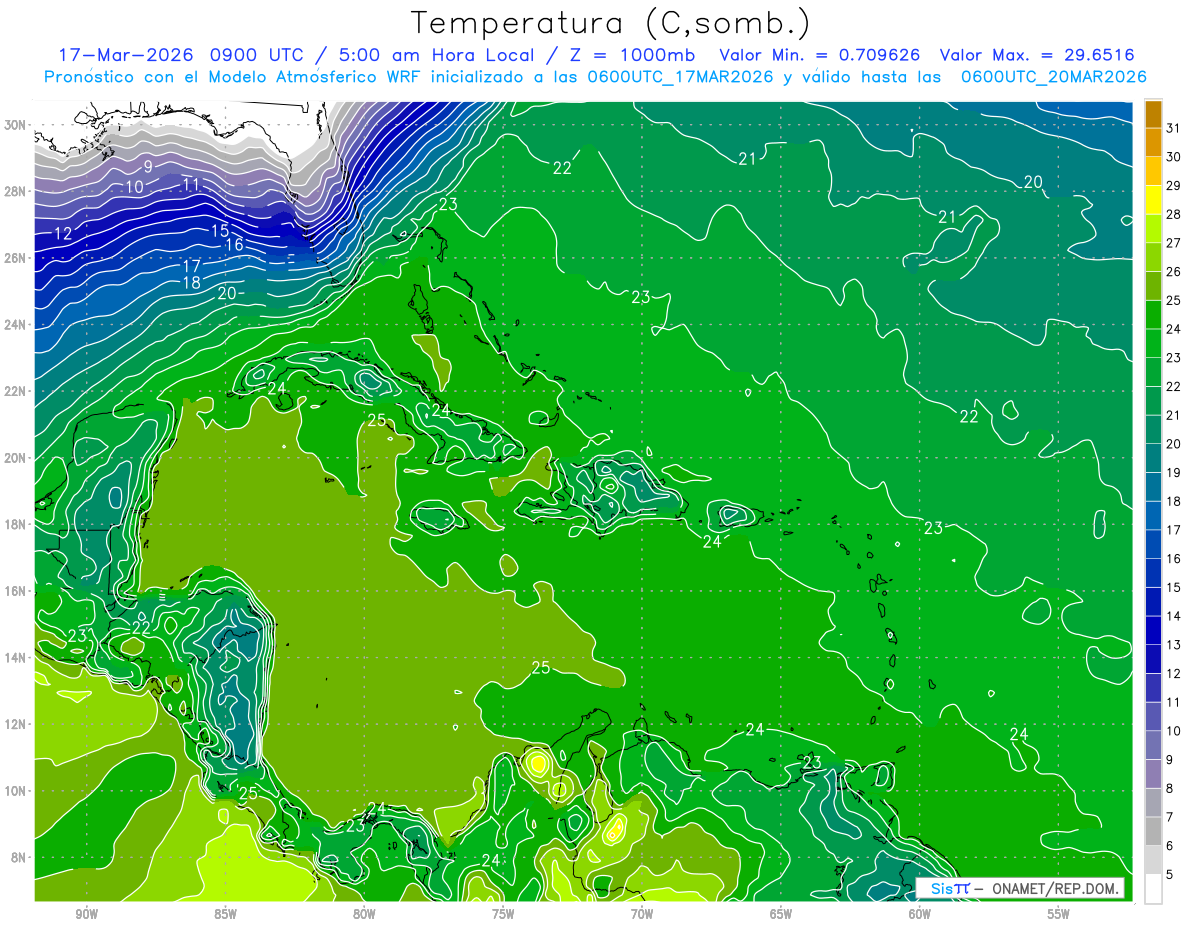Click the 12N latitude axis label
The height and width of the screenshot is (927, 1200).
17,724
